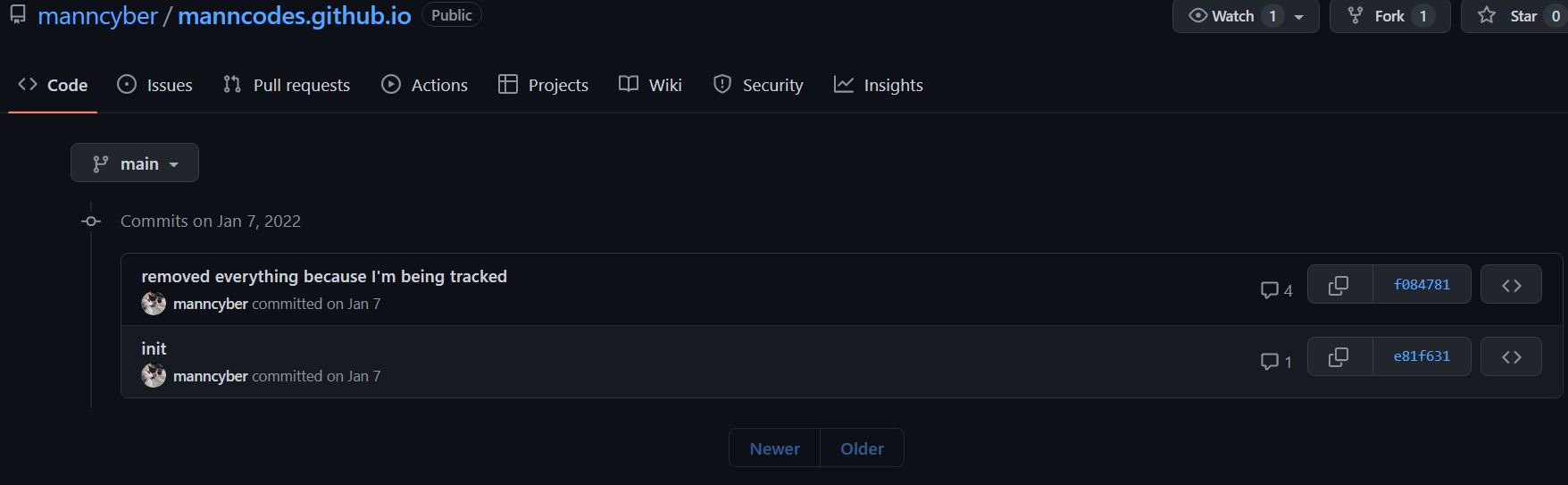Switch to the Issues tab

click(x=155, y=85)
